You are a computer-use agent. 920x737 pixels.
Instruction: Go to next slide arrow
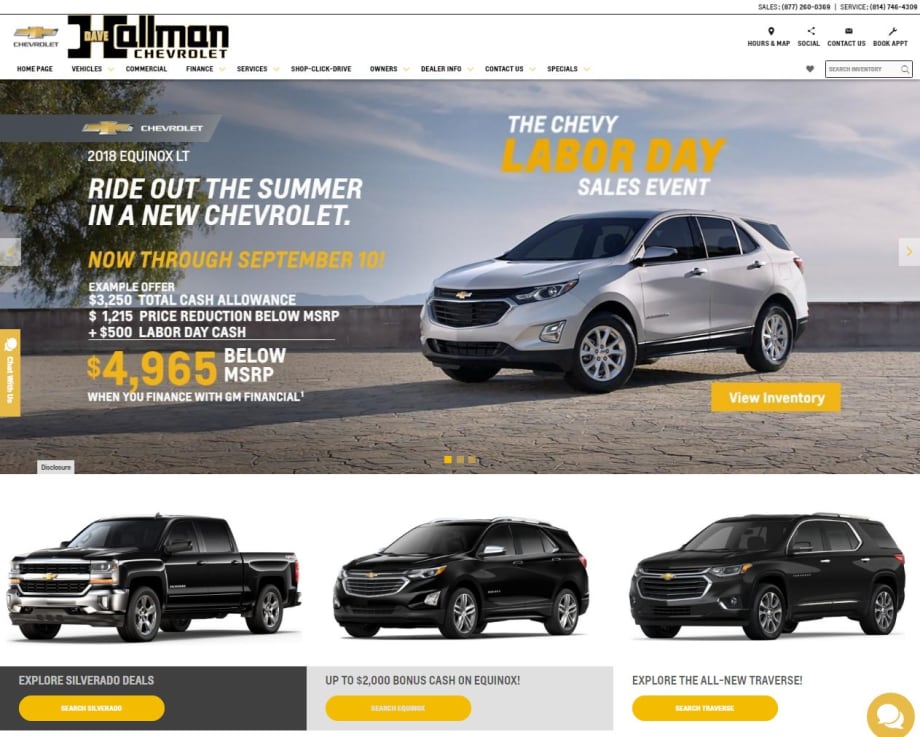click(909, 252)
